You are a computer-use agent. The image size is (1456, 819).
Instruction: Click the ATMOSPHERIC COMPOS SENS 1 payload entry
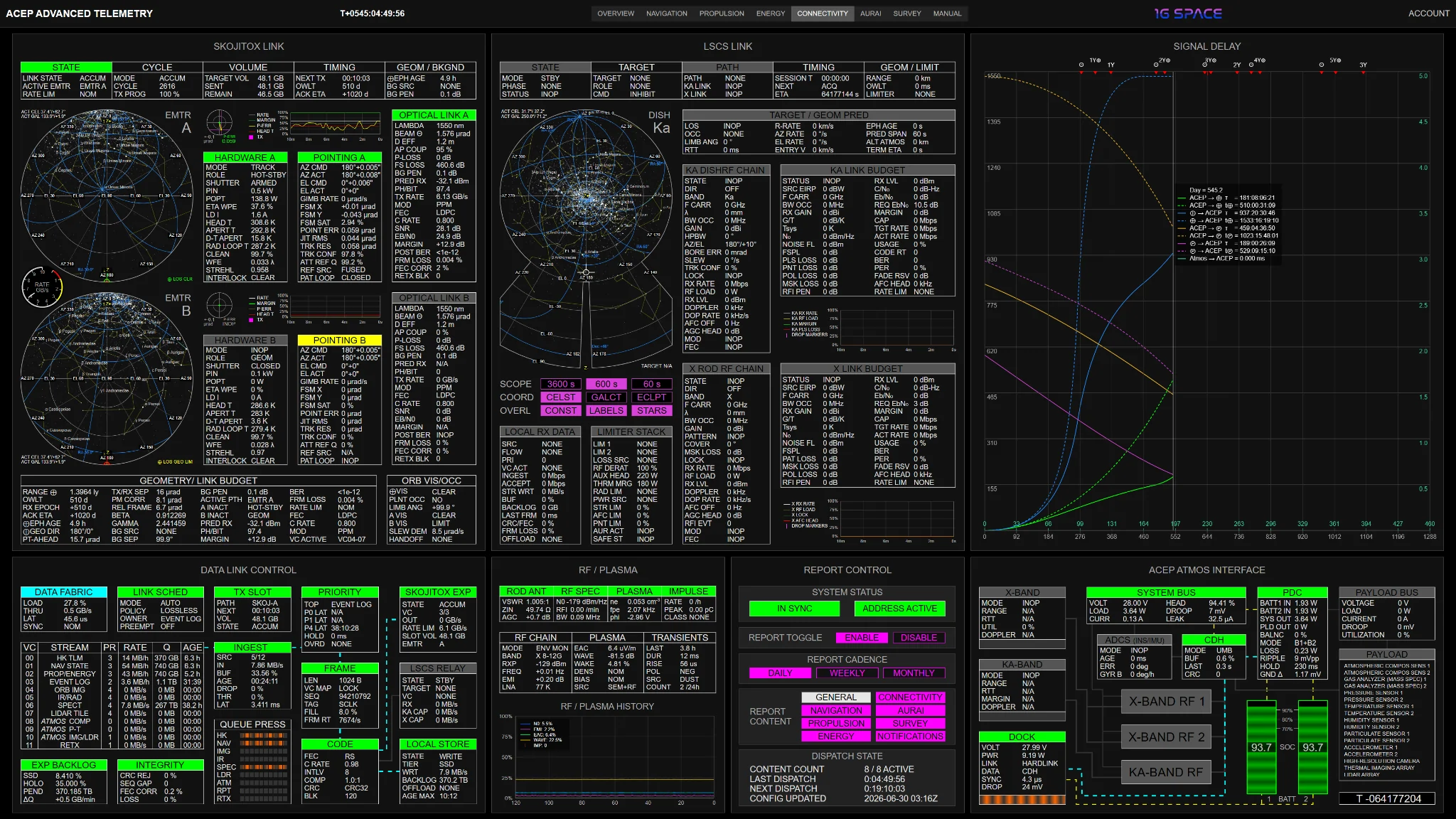[x=1385, y=666]
